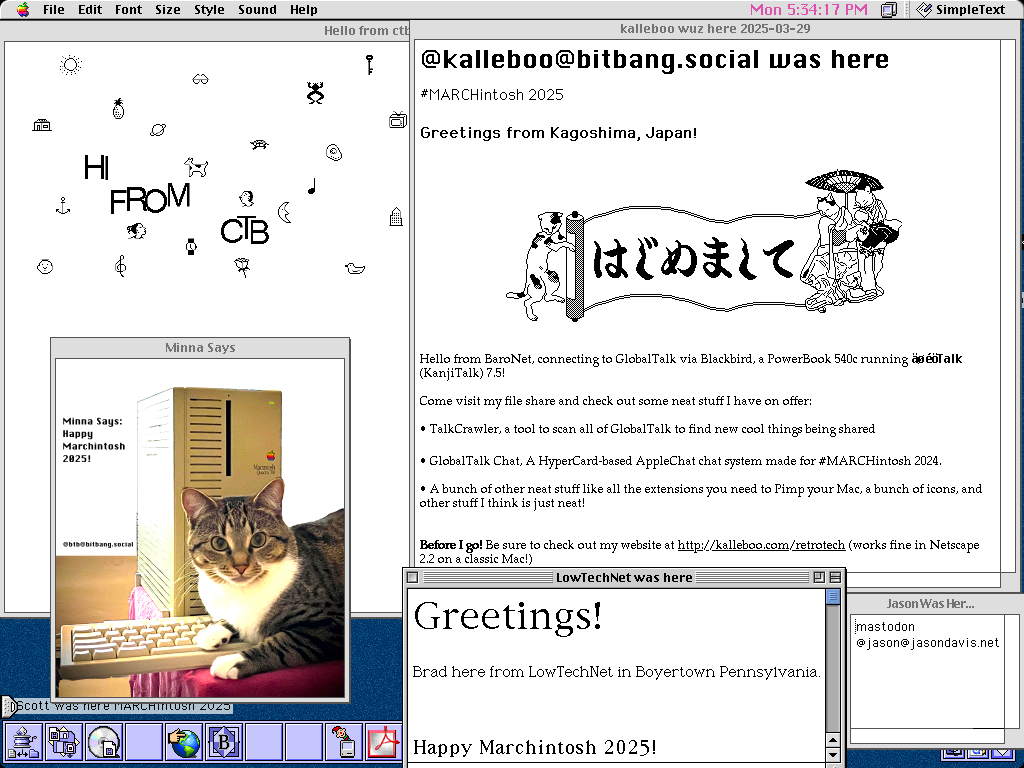This screenshot has width=1024, height=768.
Task: Click the disk copy launcher icon
Action: click(64, 742)
